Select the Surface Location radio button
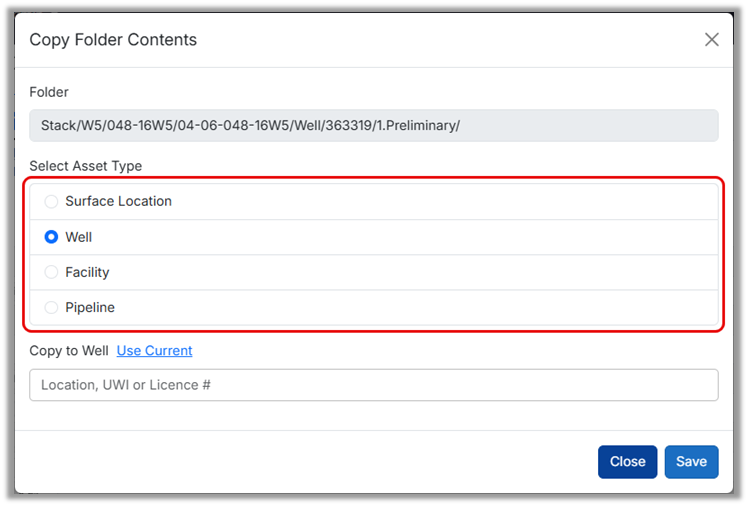The height and width of the screenshot is (506, 748). click(51, 201)
